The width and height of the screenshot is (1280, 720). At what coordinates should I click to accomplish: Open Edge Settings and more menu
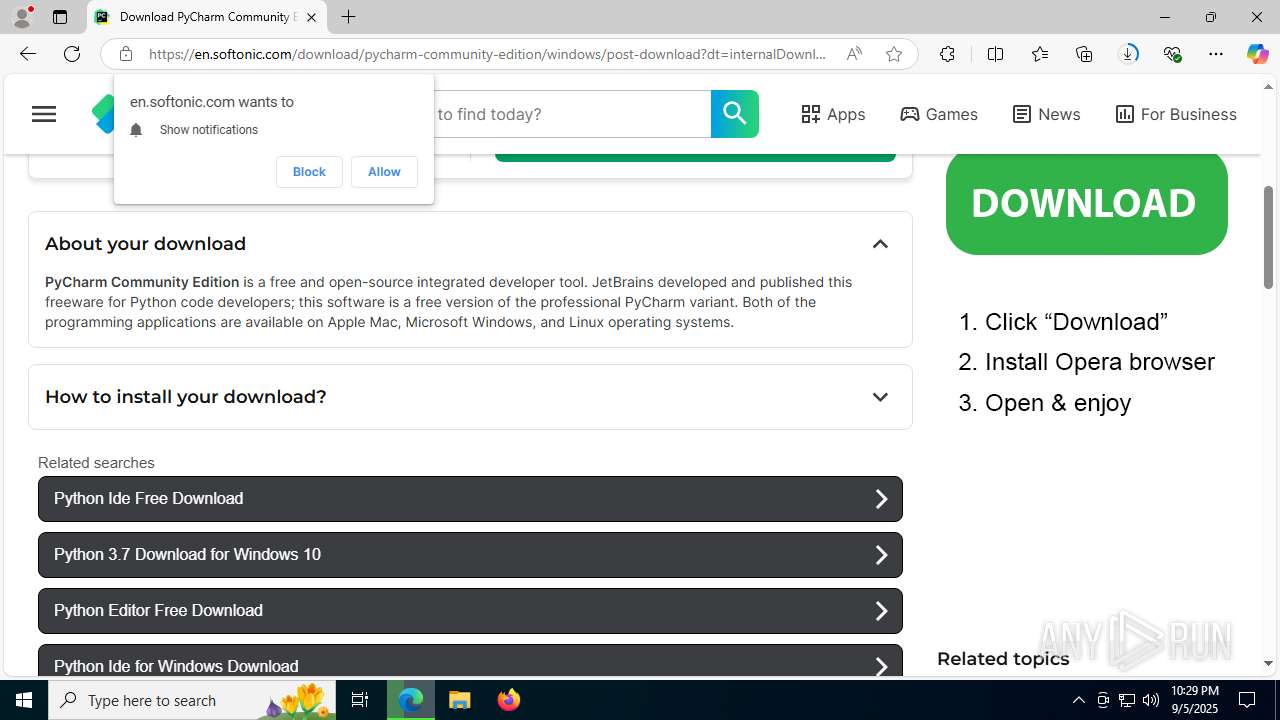1216,54
